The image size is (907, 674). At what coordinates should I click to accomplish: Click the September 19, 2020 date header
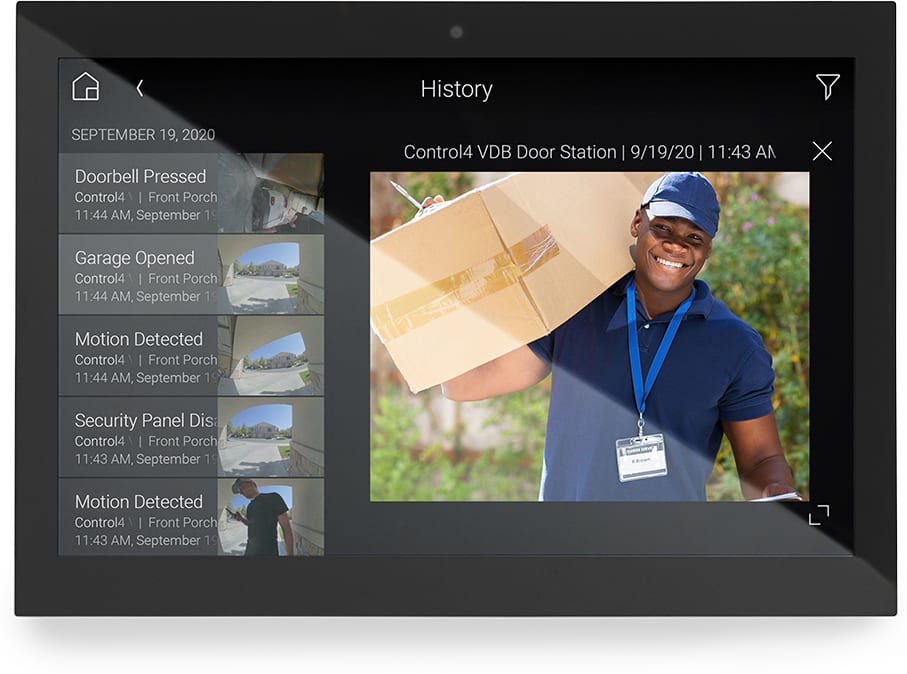tap(143, 135)
